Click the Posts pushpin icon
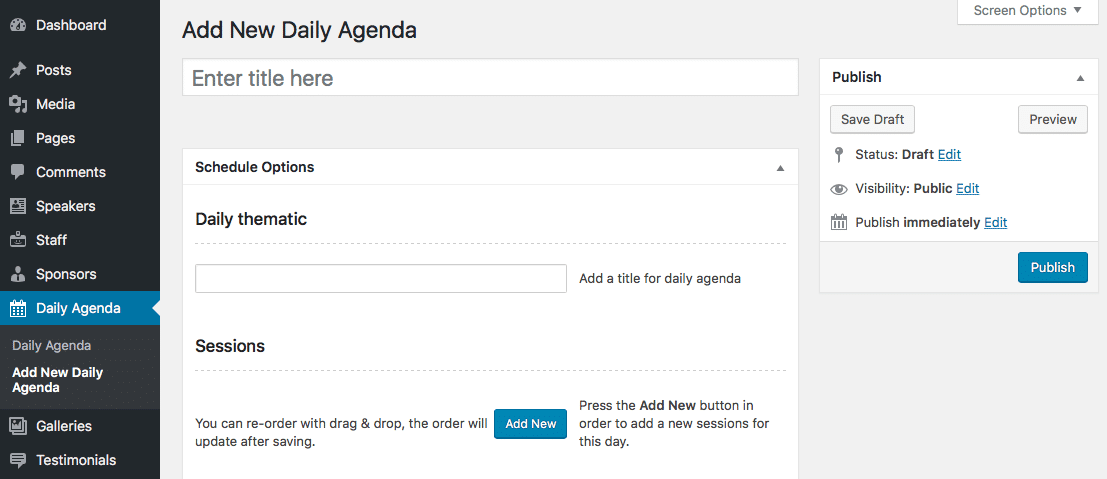Image resolution: width=1107 pixels, height=479 pixels. point(18,71)
